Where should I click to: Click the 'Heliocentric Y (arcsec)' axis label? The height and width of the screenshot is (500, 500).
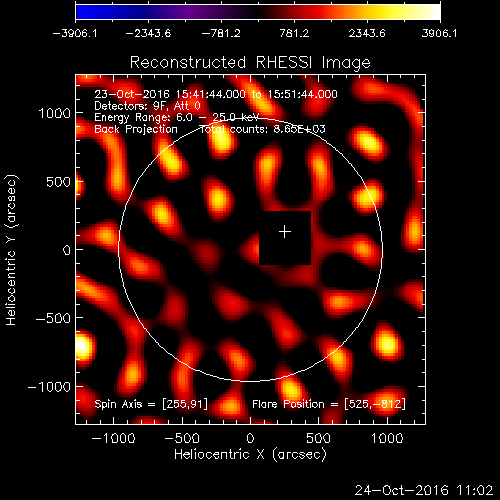tap(11, 250)
